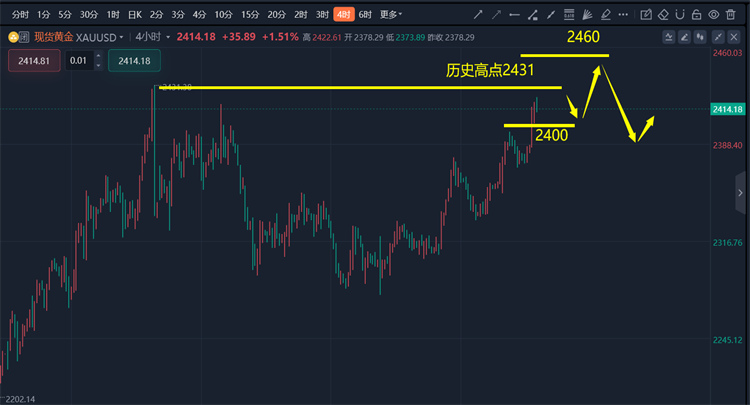Switch to 6时 timeframe
This screenshot has height=405, width=750.
tap(365, 15)
